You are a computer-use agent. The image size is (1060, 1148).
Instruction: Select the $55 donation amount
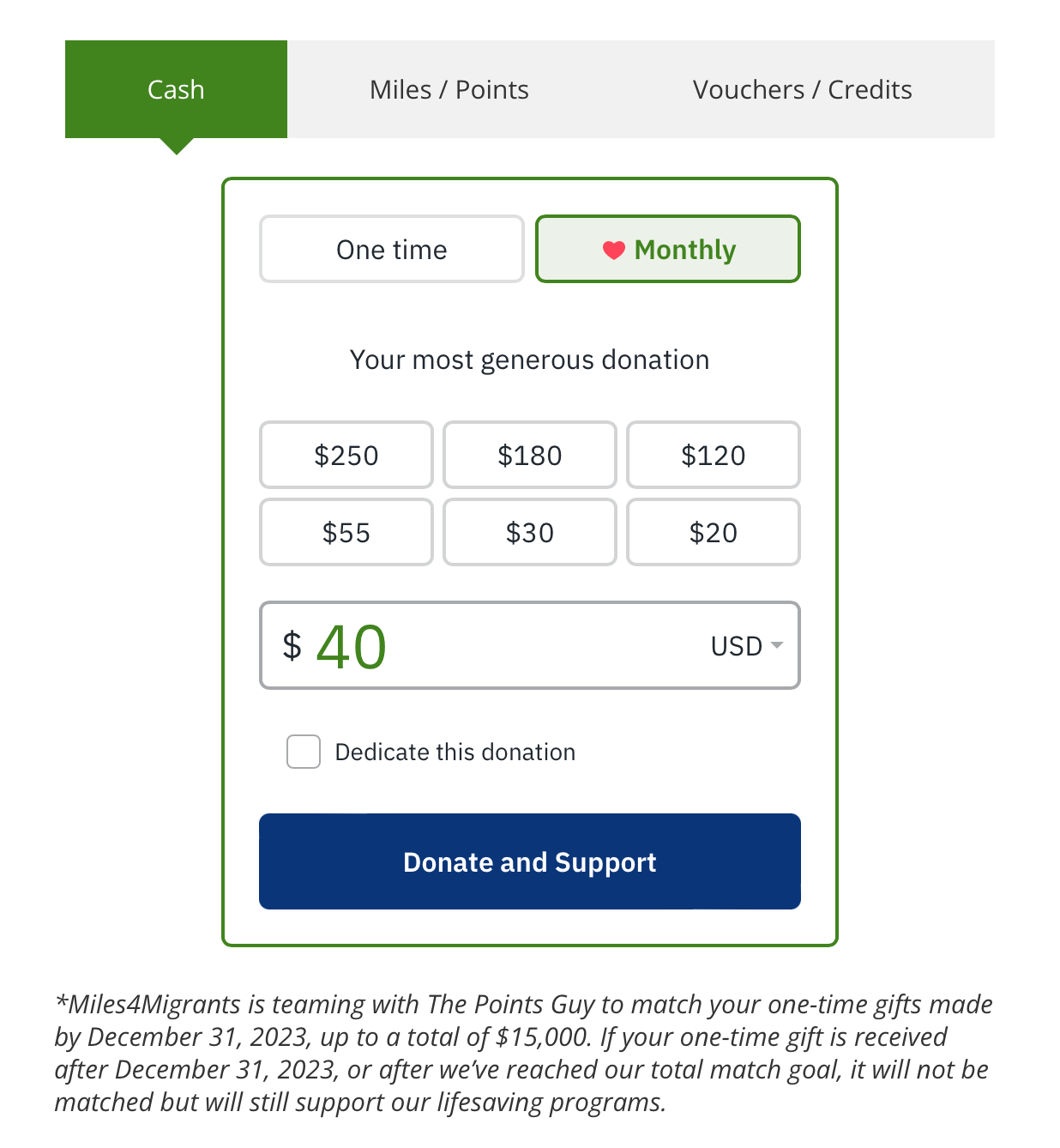(x=346, y=532)
